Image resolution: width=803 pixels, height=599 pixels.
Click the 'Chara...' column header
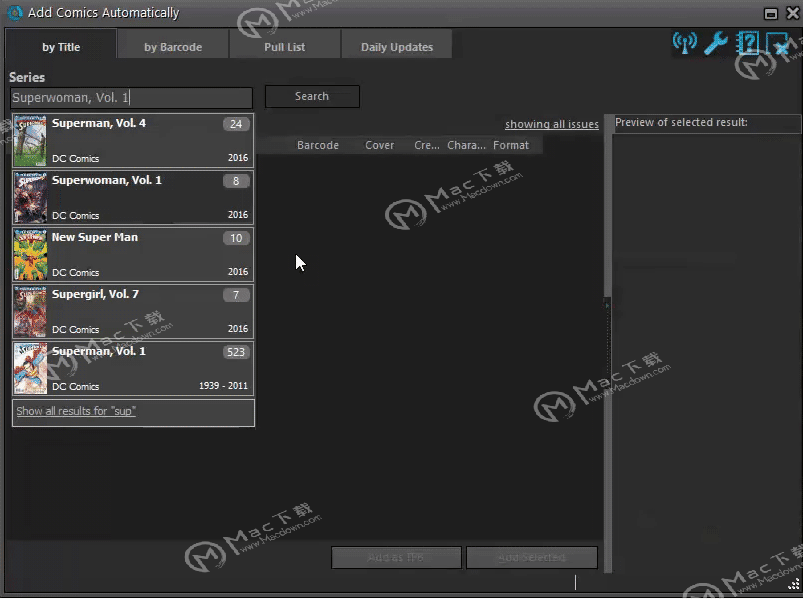pos(466,145)
